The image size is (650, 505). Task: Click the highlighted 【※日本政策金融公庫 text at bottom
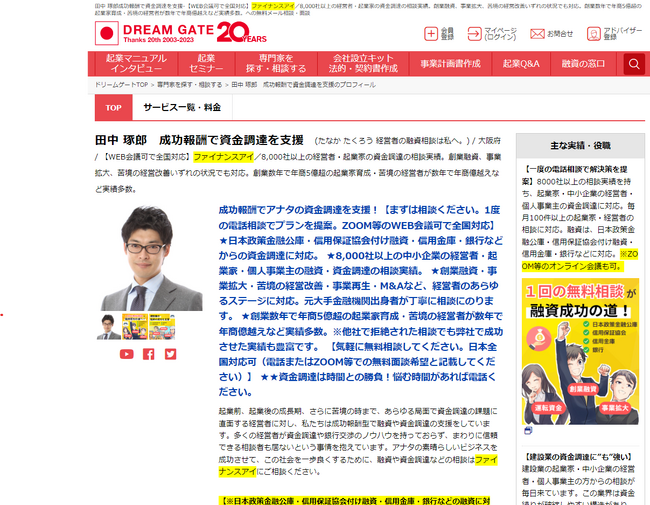pyautogui.click(x=354, y=501)
